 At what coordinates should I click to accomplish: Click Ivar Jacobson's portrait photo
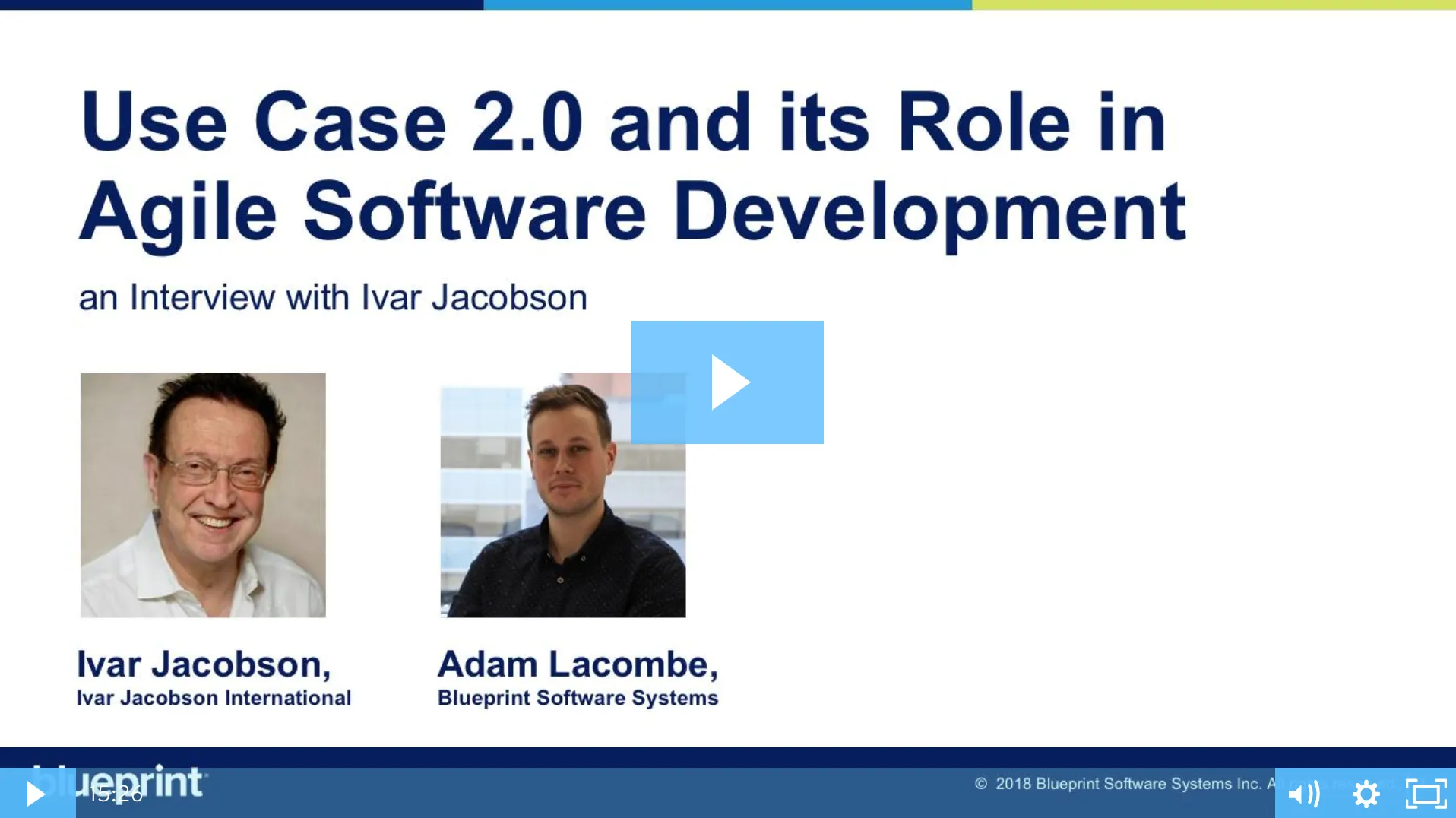[x=203, y=495]
